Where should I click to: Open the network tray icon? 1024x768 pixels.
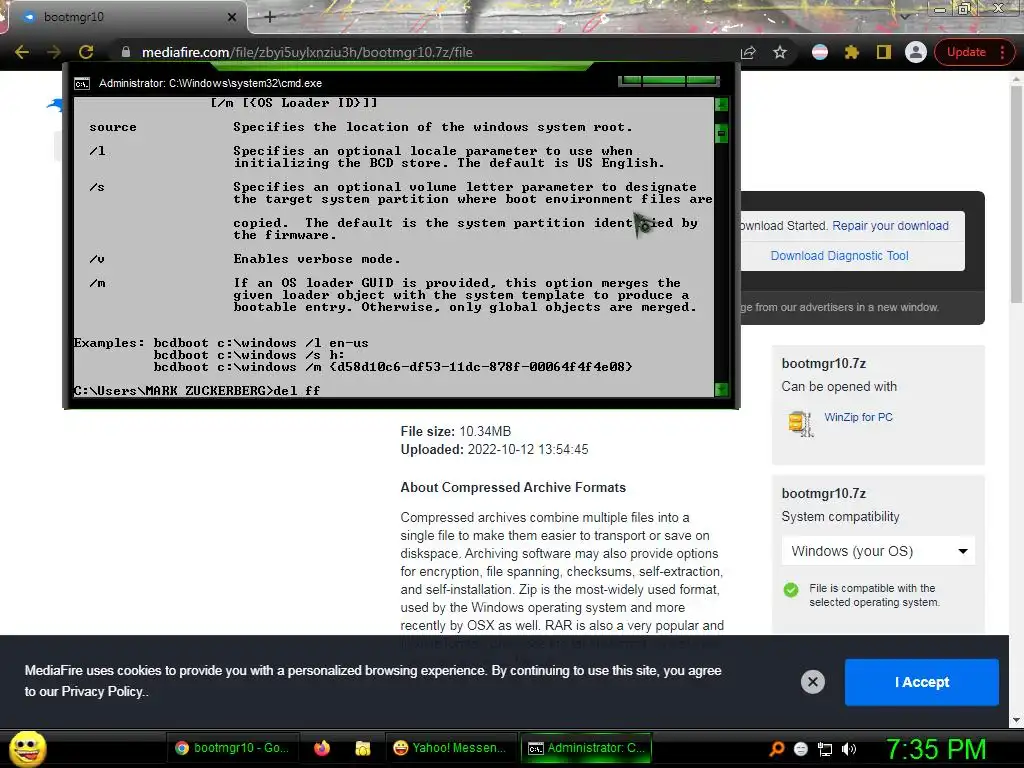point(825,749)
